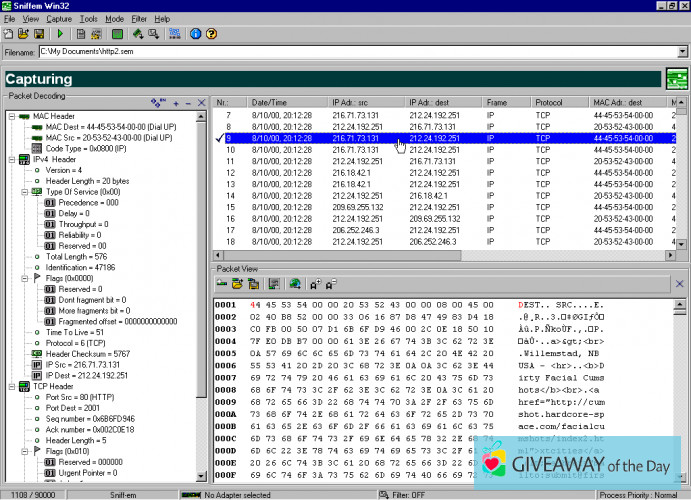Click the Save file floppy disk icon

(37, 33)
